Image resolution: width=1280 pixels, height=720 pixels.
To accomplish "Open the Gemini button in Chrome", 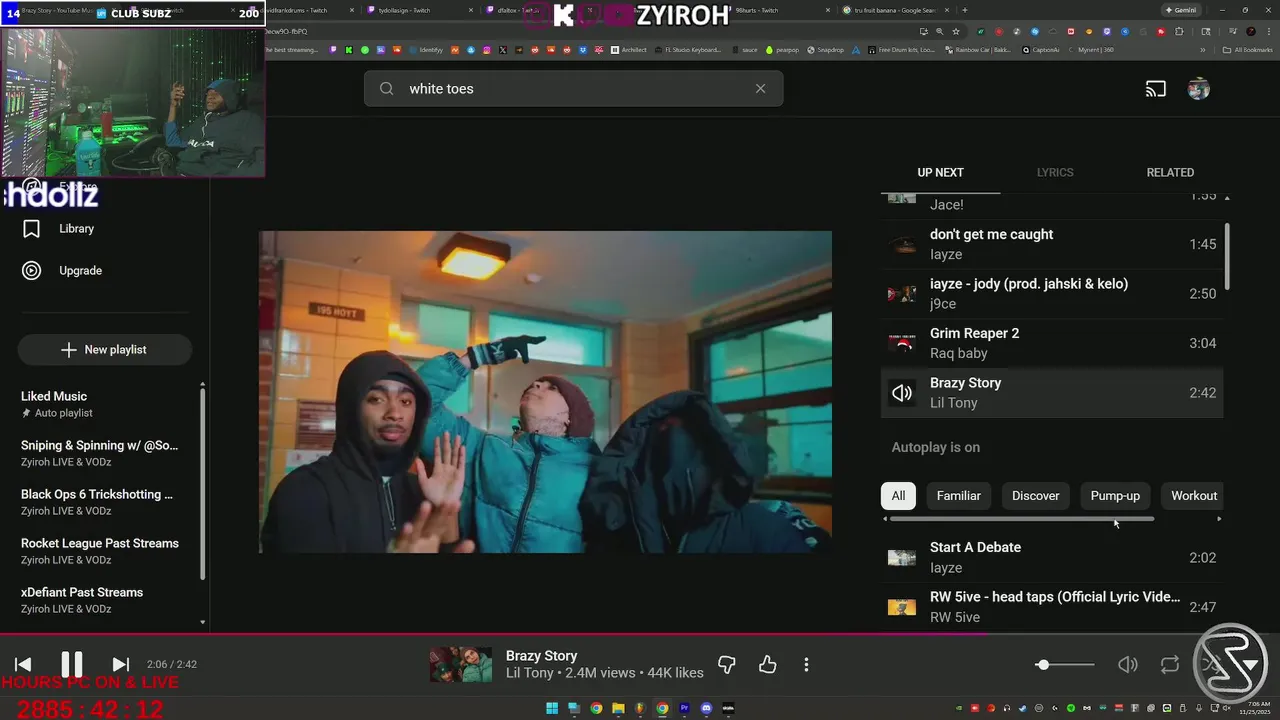I will [x=1181, y=10].
